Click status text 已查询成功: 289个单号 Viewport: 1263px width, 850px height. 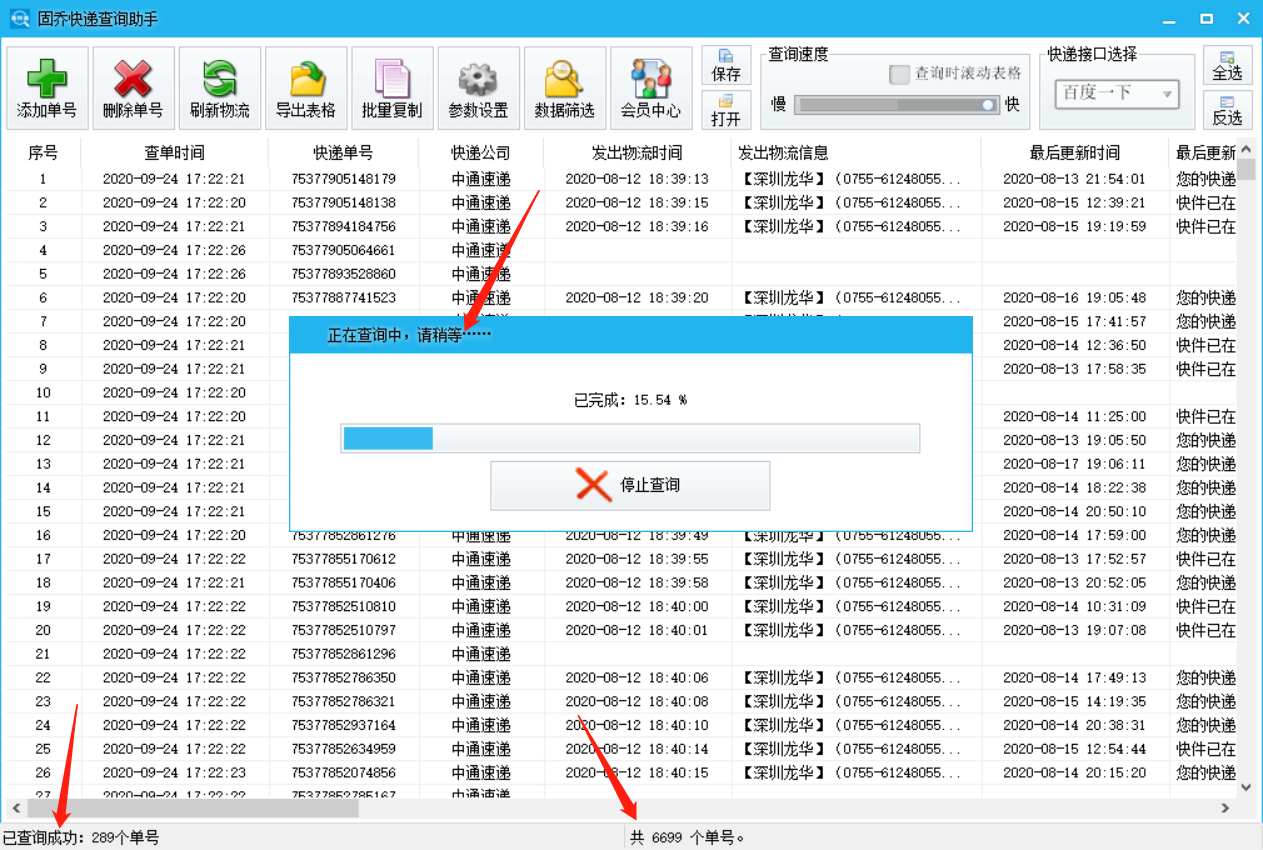tap(81, 838)
